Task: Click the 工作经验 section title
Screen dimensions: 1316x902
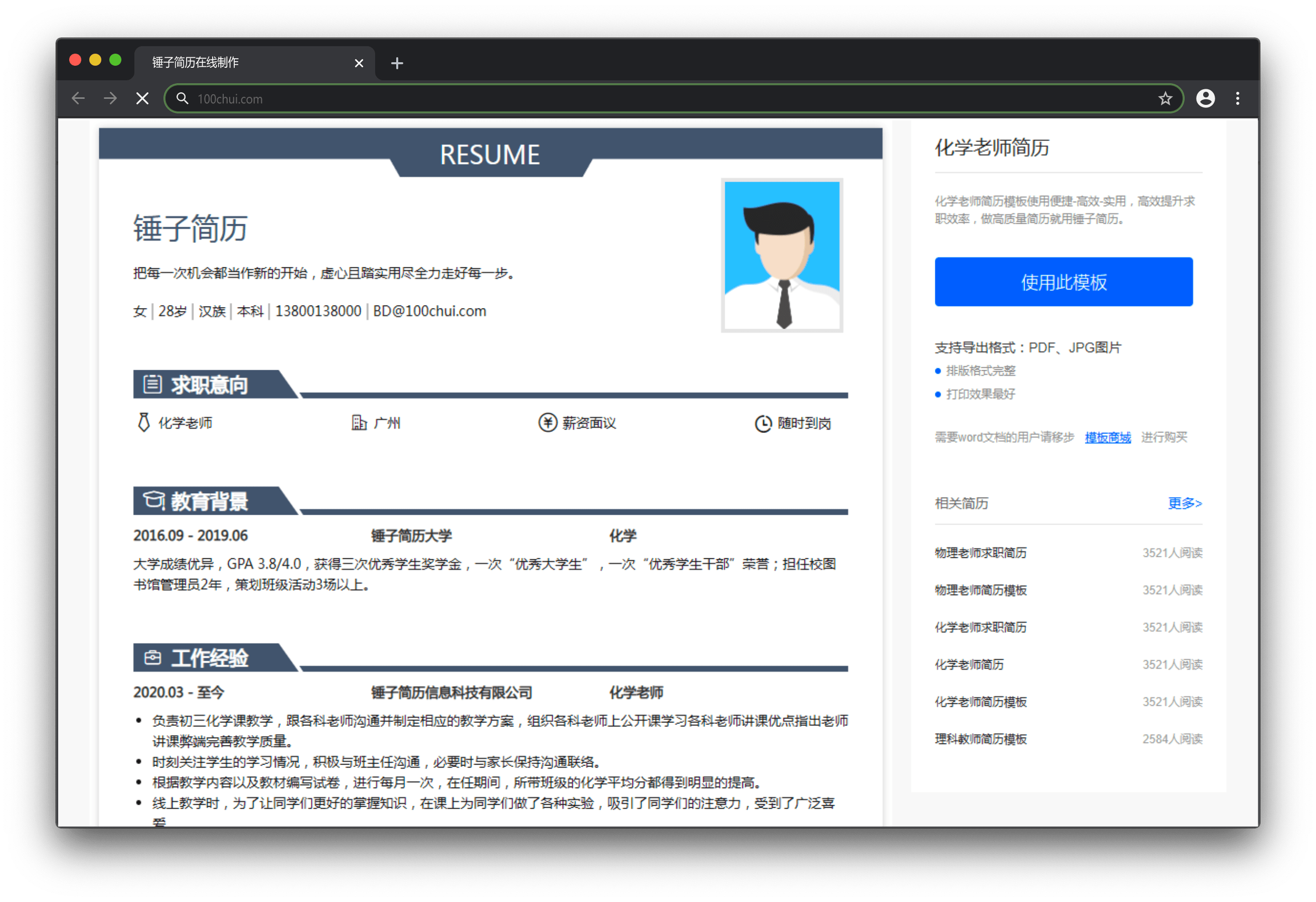Action: (210, 658)
